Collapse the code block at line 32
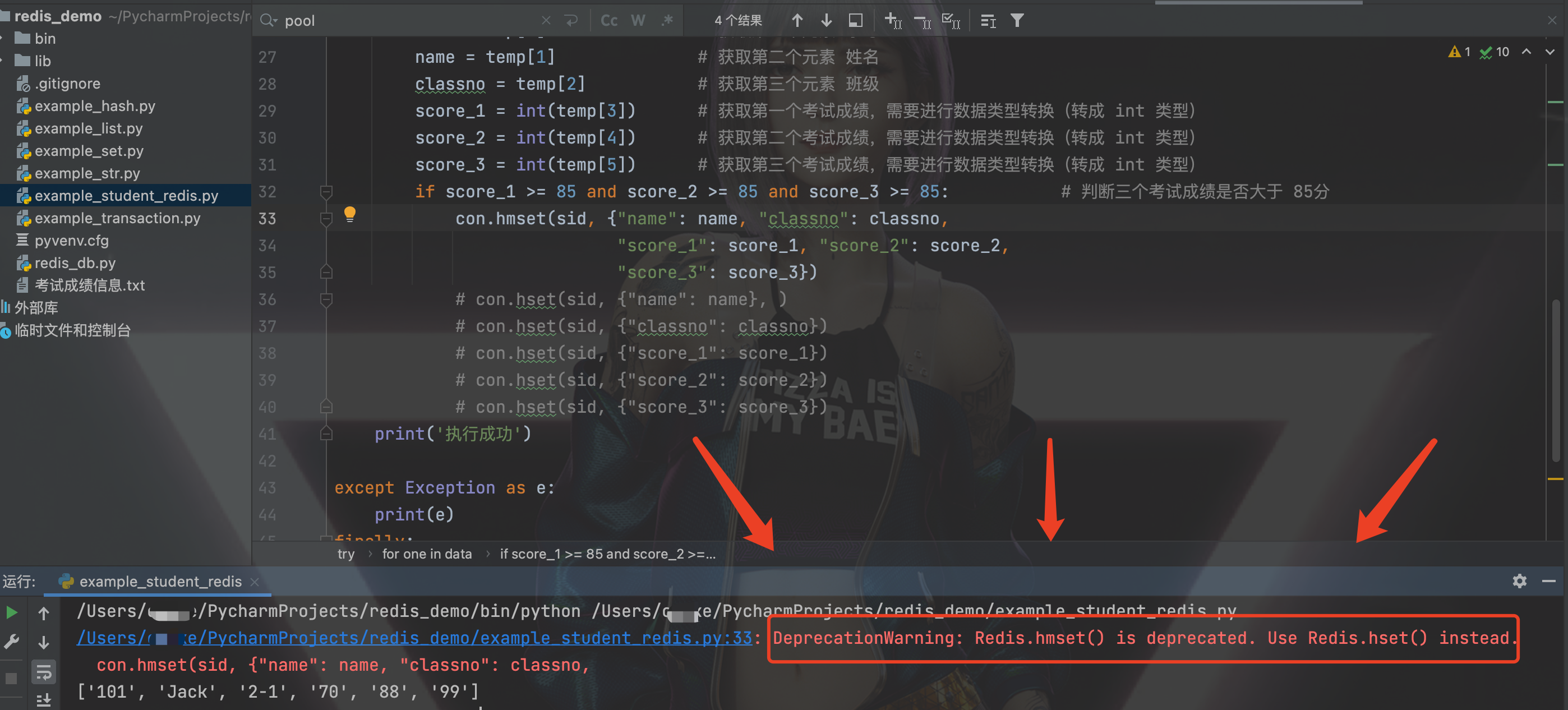 click(326, 191)
